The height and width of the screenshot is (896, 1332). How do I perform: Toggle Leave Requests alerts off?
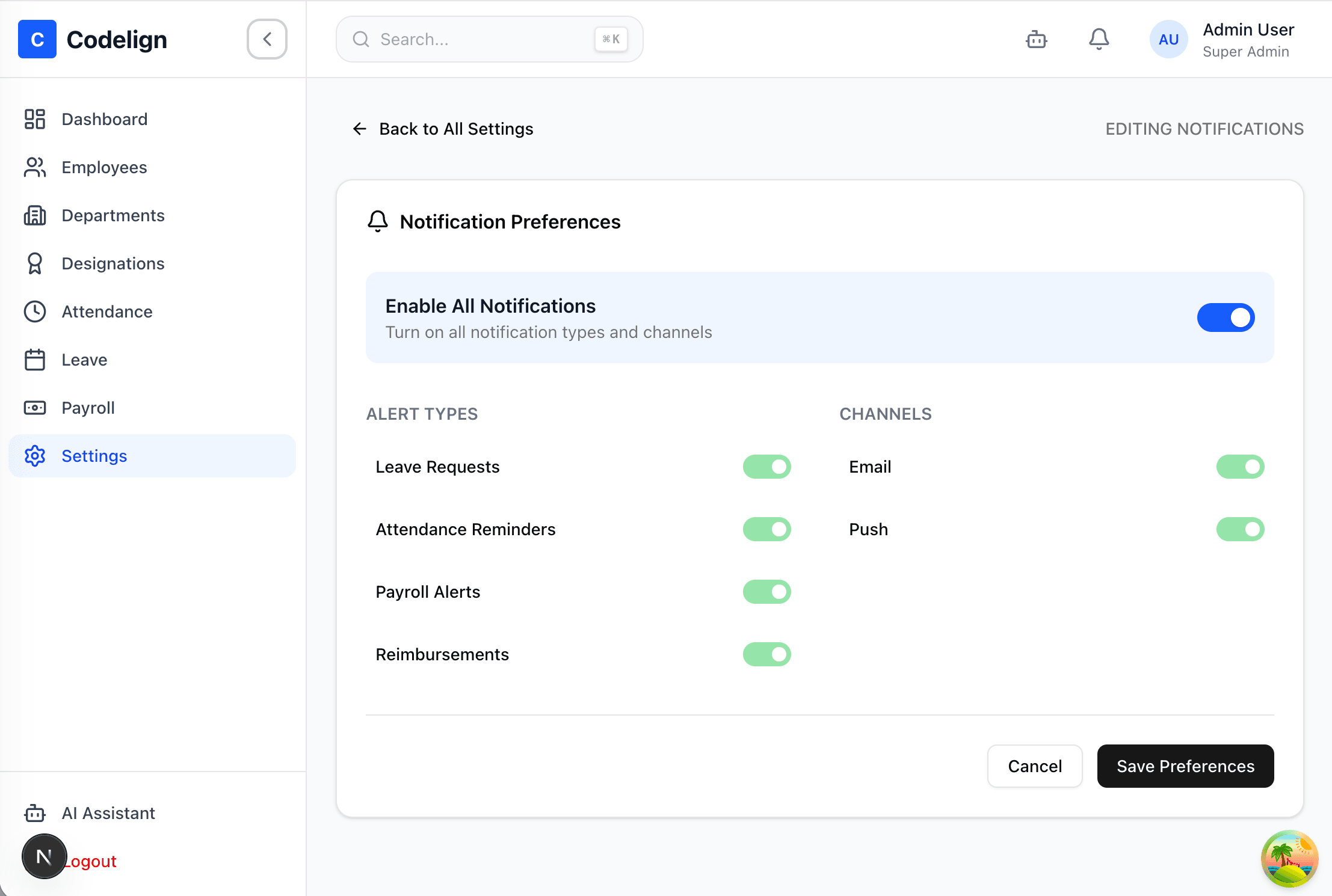point(766,467)
